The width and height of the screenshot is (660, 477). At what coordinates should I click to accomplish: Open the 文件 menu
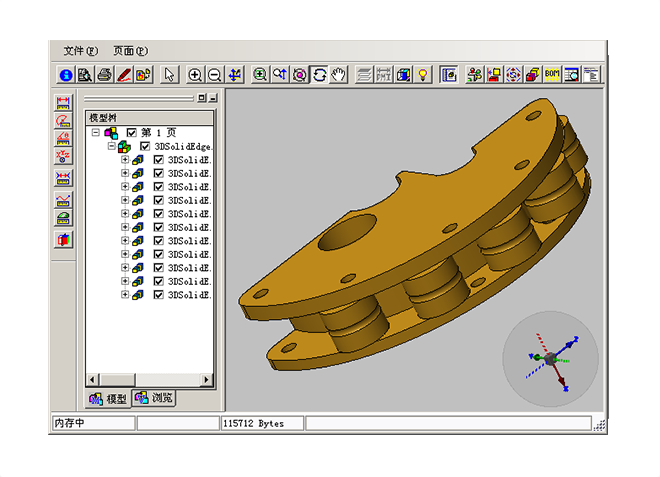pyautogui.click(x=81, y=50)
